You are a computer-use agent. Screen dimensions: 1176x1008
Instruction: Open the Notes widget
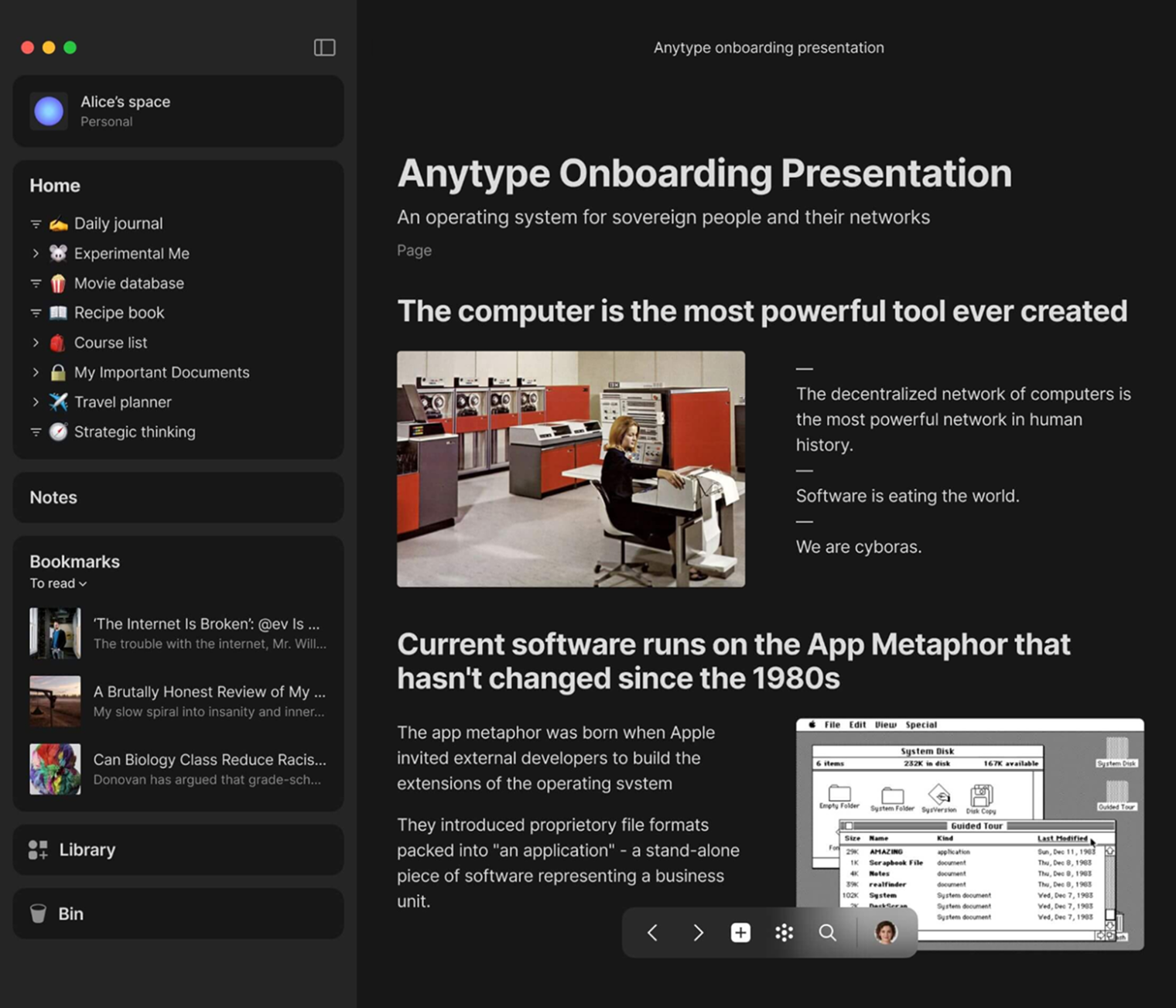click(x=178, y=497)
